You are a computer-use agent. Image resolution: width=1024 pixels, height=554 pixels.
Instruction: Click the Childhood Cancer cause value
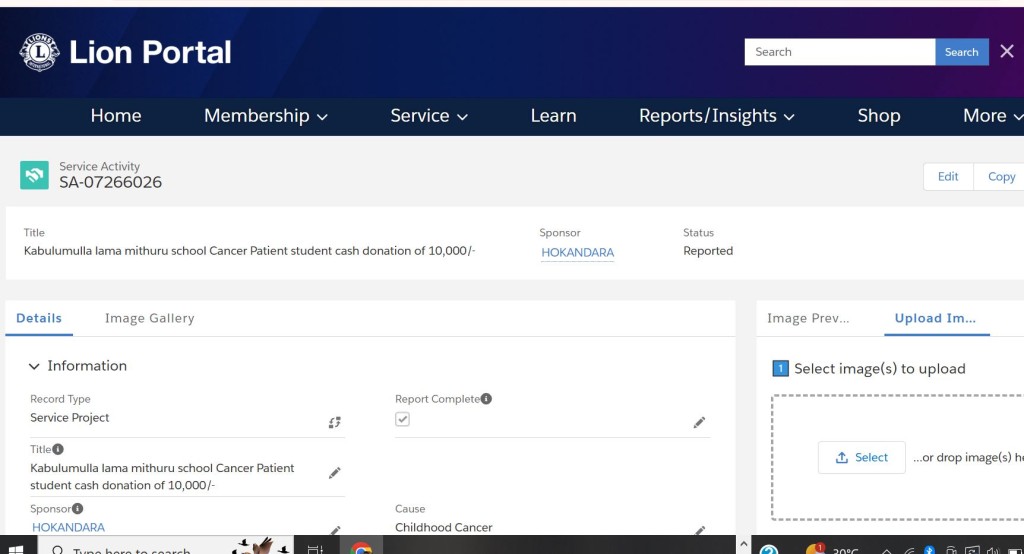[x=443, y=527]
